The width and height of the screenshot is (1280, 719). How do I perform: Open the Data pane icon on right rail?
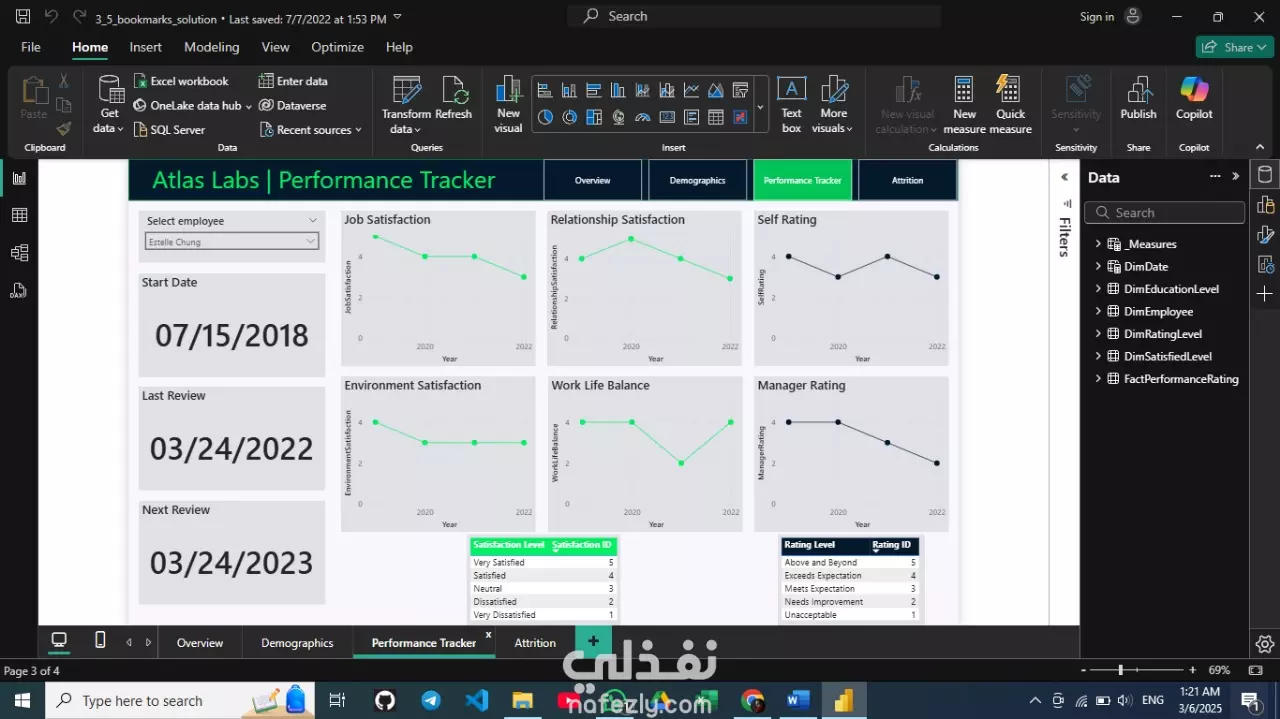pyautogui.click(x=1265, y=175)
